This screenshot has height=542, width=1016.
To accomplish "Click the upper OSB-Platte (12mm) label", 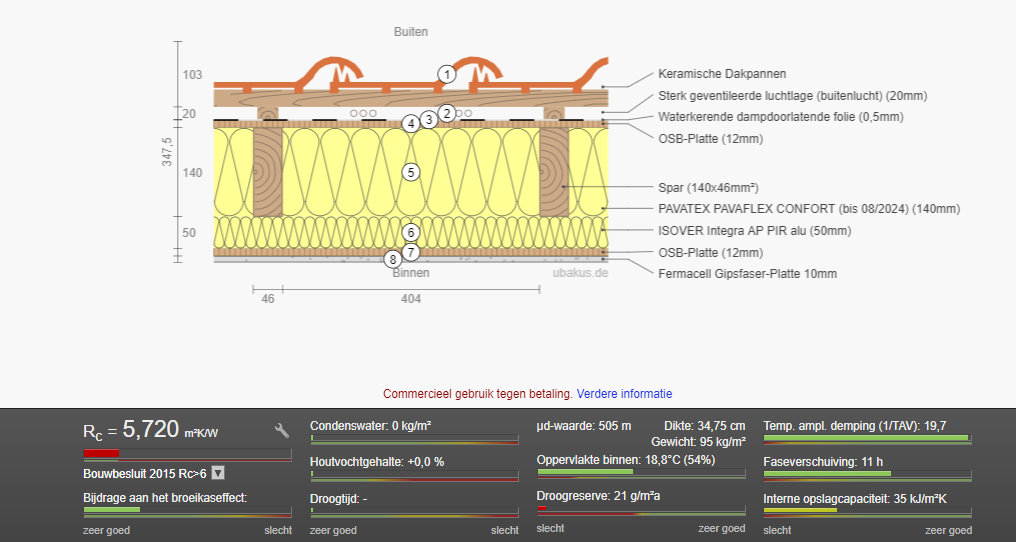I will pos(710,139).
